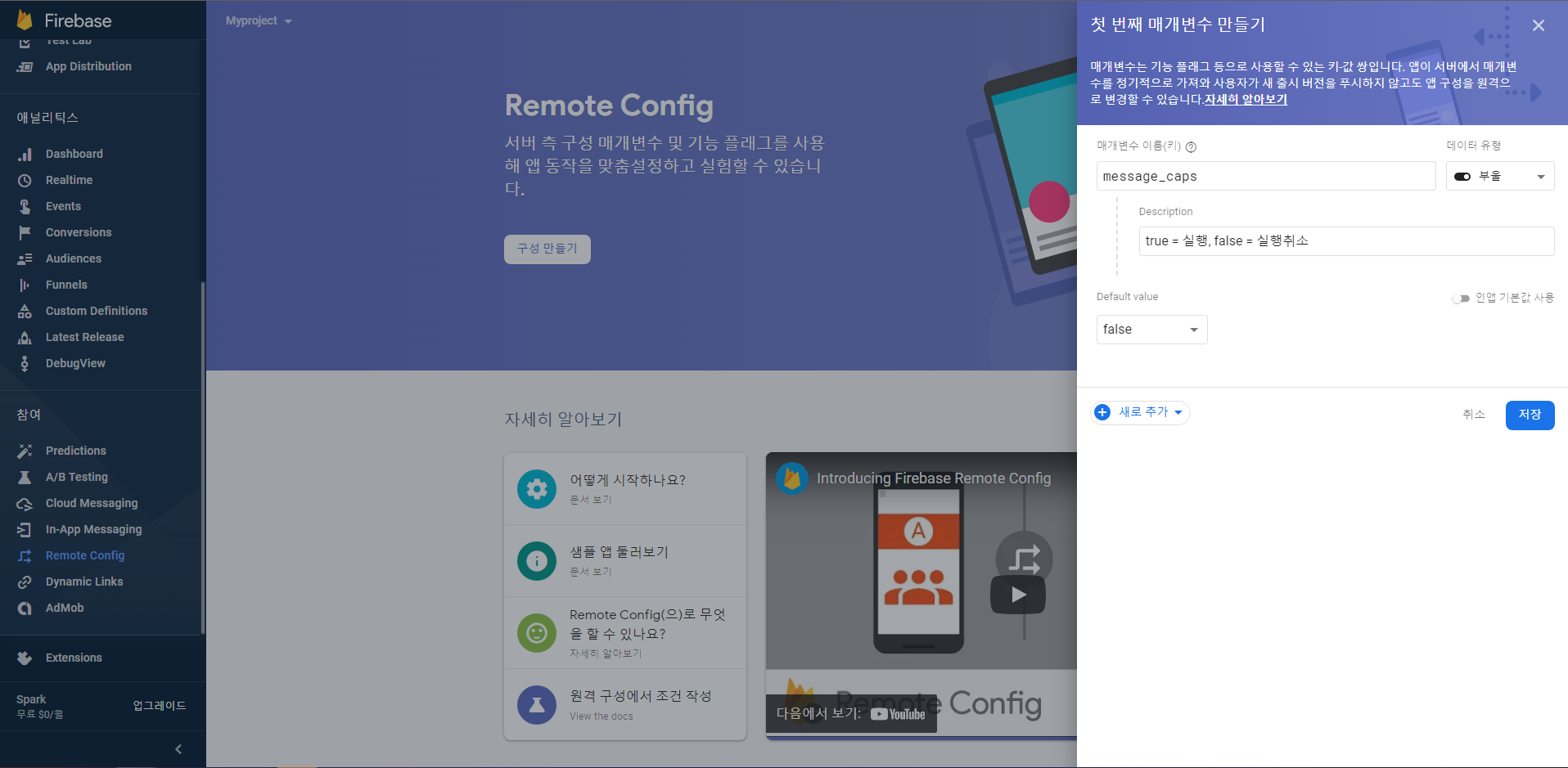Click the smiley icon on Remote Config card

537,633
